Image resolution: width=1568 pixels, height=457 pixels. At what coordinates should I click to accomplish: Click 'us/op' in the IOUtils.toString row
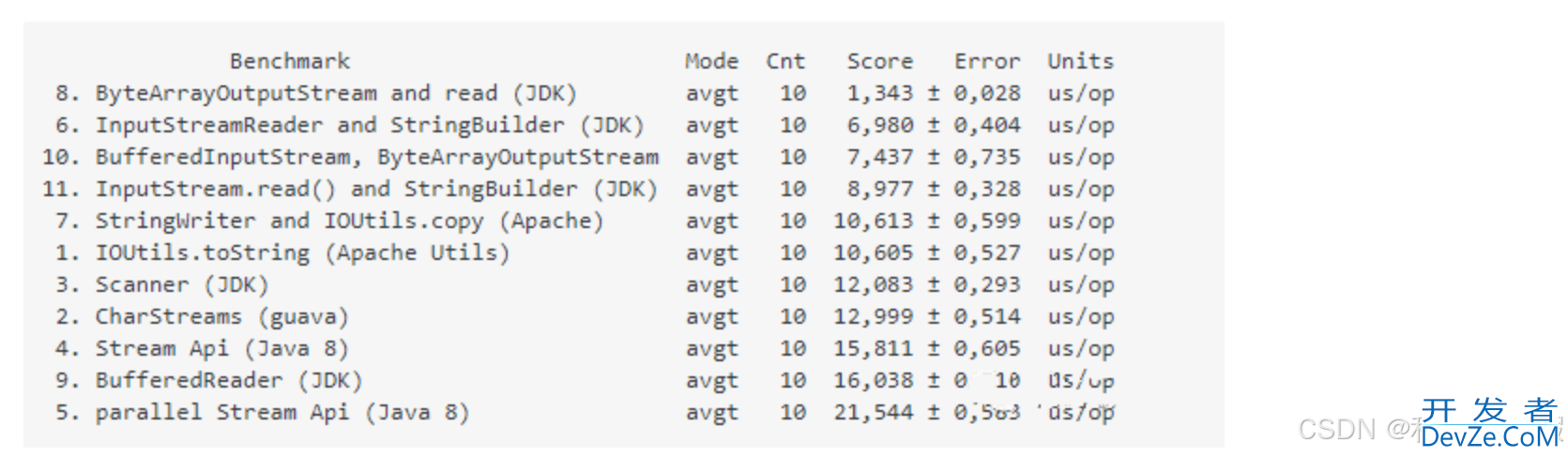1081,254
